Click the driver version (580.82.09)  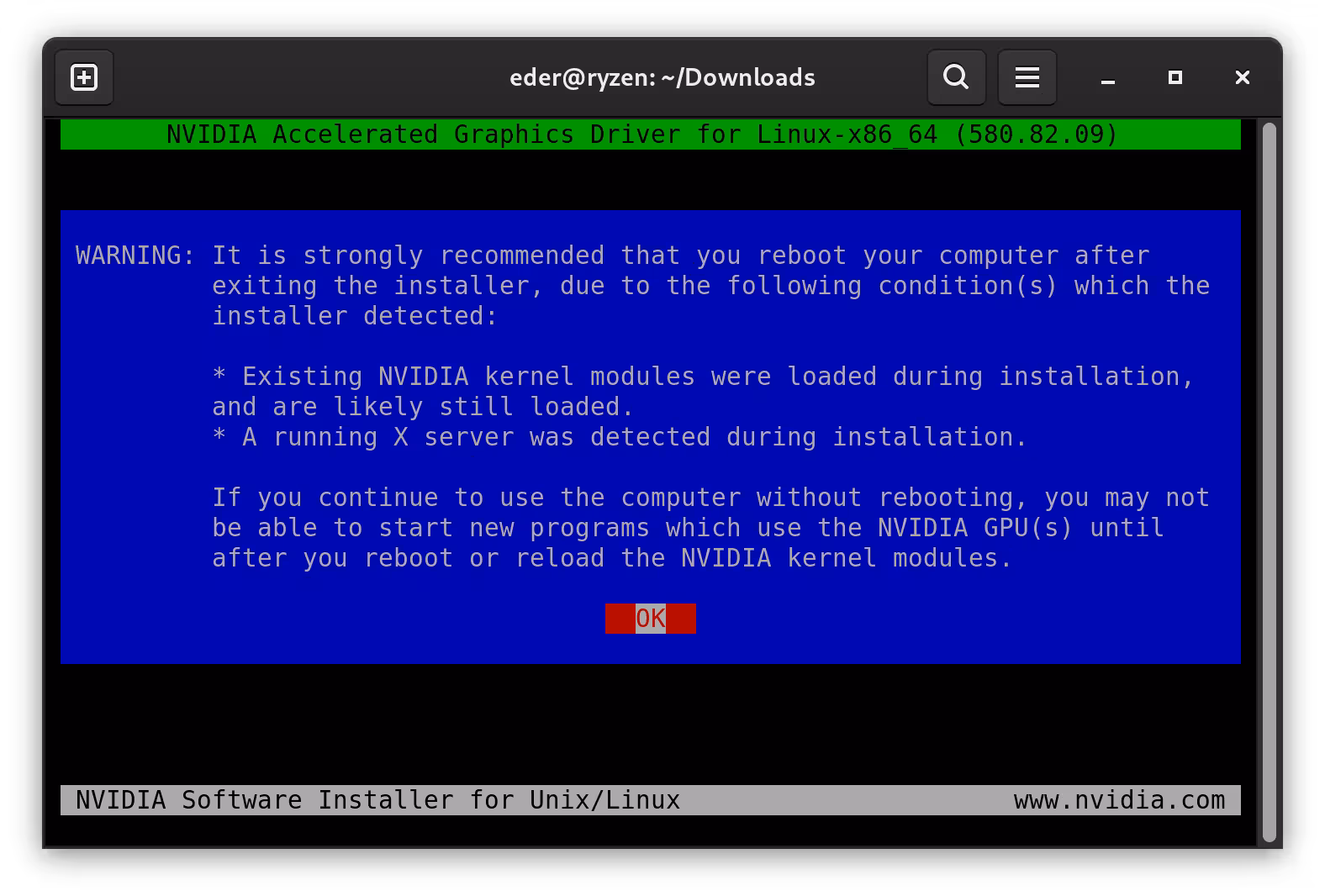point(1036,134)
